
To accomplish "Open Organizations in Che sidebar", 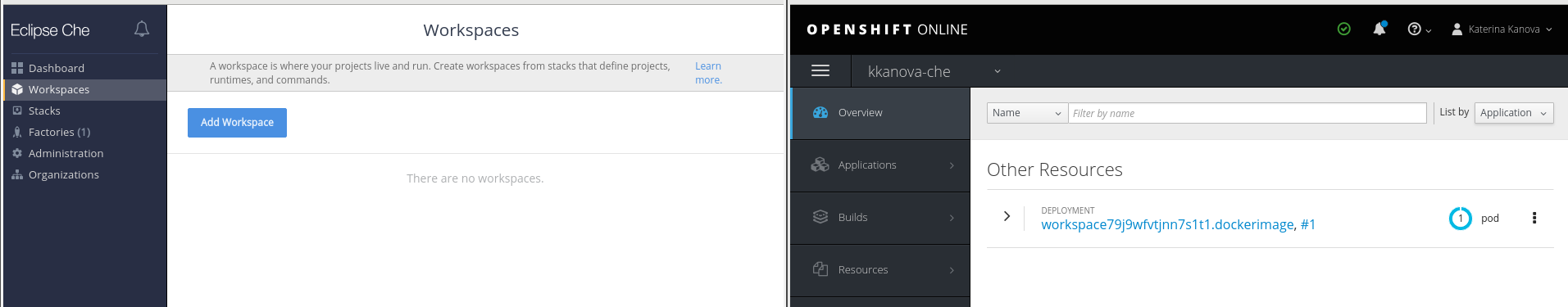I will pyautogui.click(x=85, y=174).
